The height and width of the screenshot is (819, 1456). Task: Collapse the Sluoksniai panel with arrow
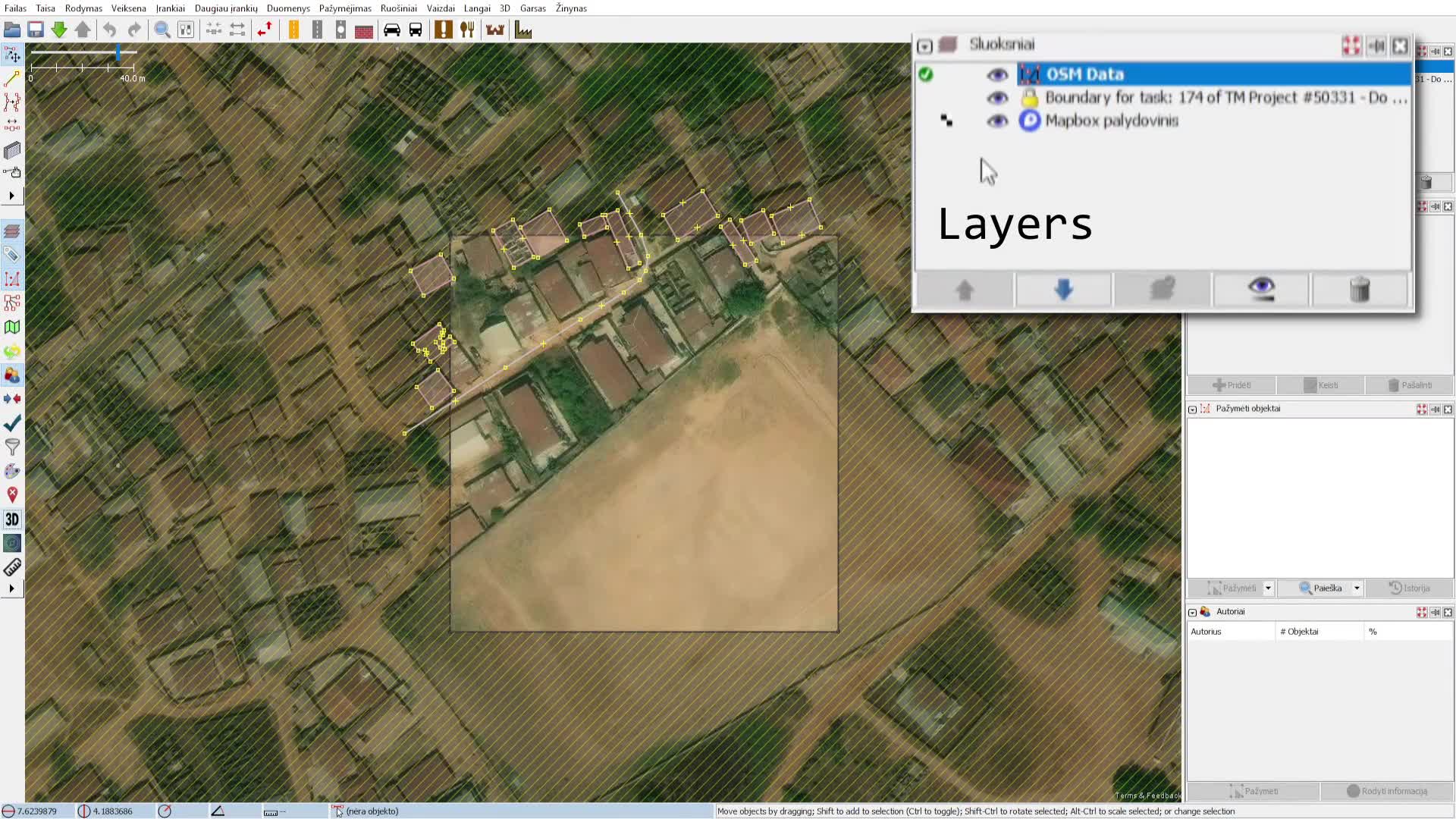[924, 46]
